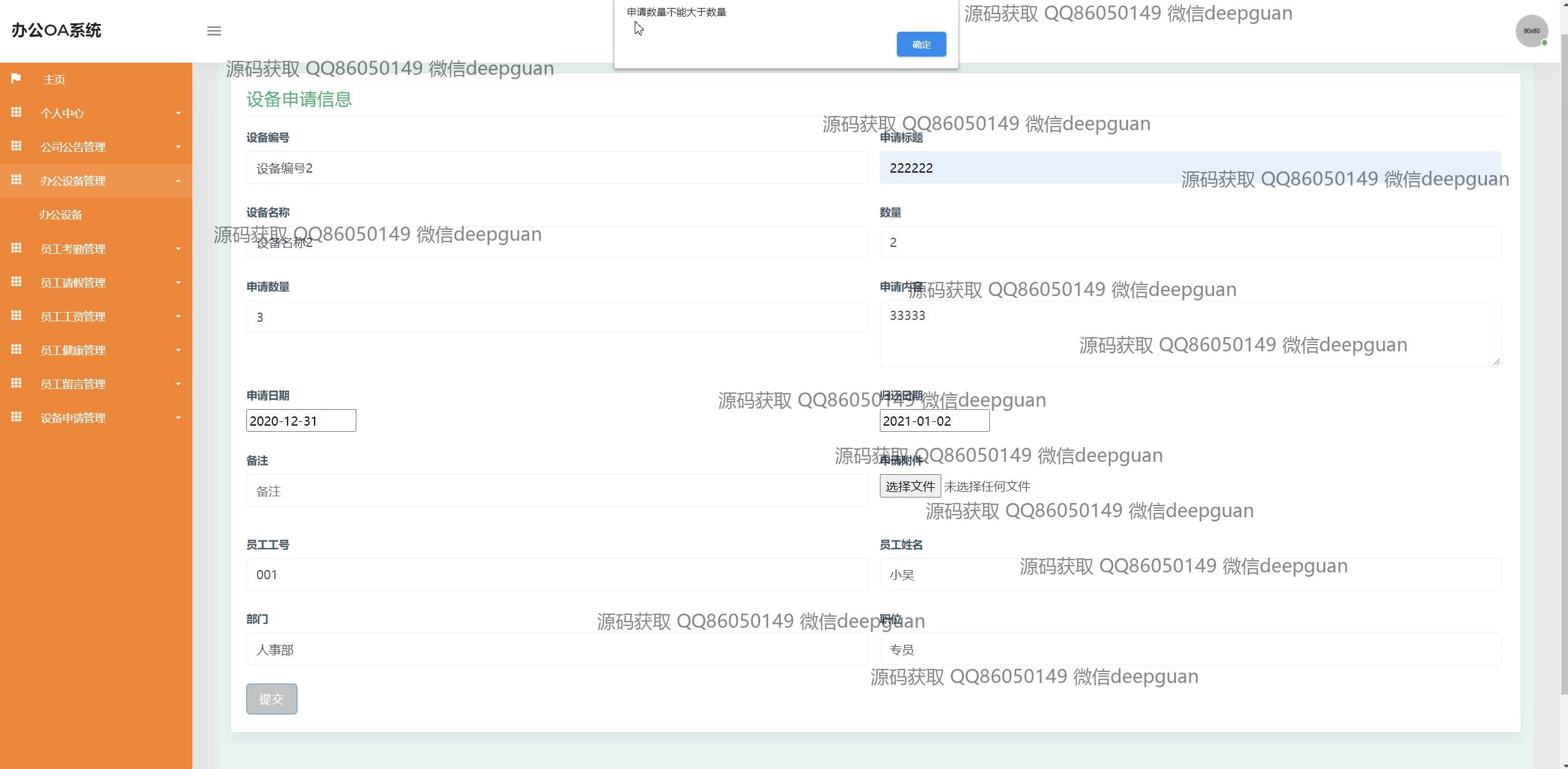
Task: Click the grid icon beside 员工考勤管理
Action: tap(17, 248)
